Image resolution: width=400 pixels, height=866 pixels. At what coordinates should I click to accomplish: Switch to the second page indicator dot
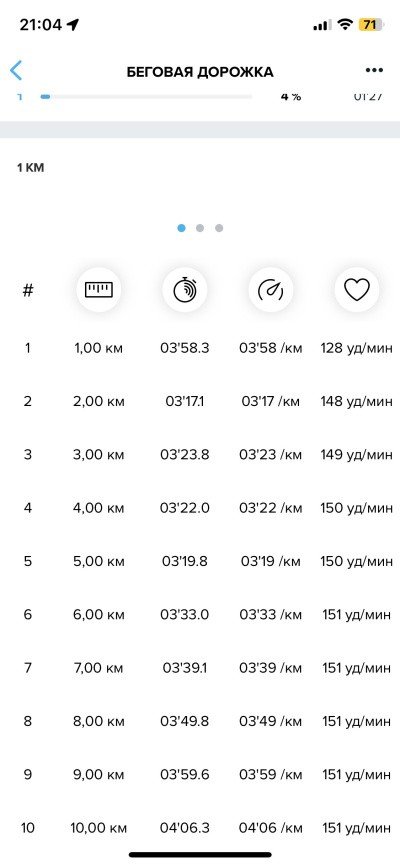coord(200,228)
